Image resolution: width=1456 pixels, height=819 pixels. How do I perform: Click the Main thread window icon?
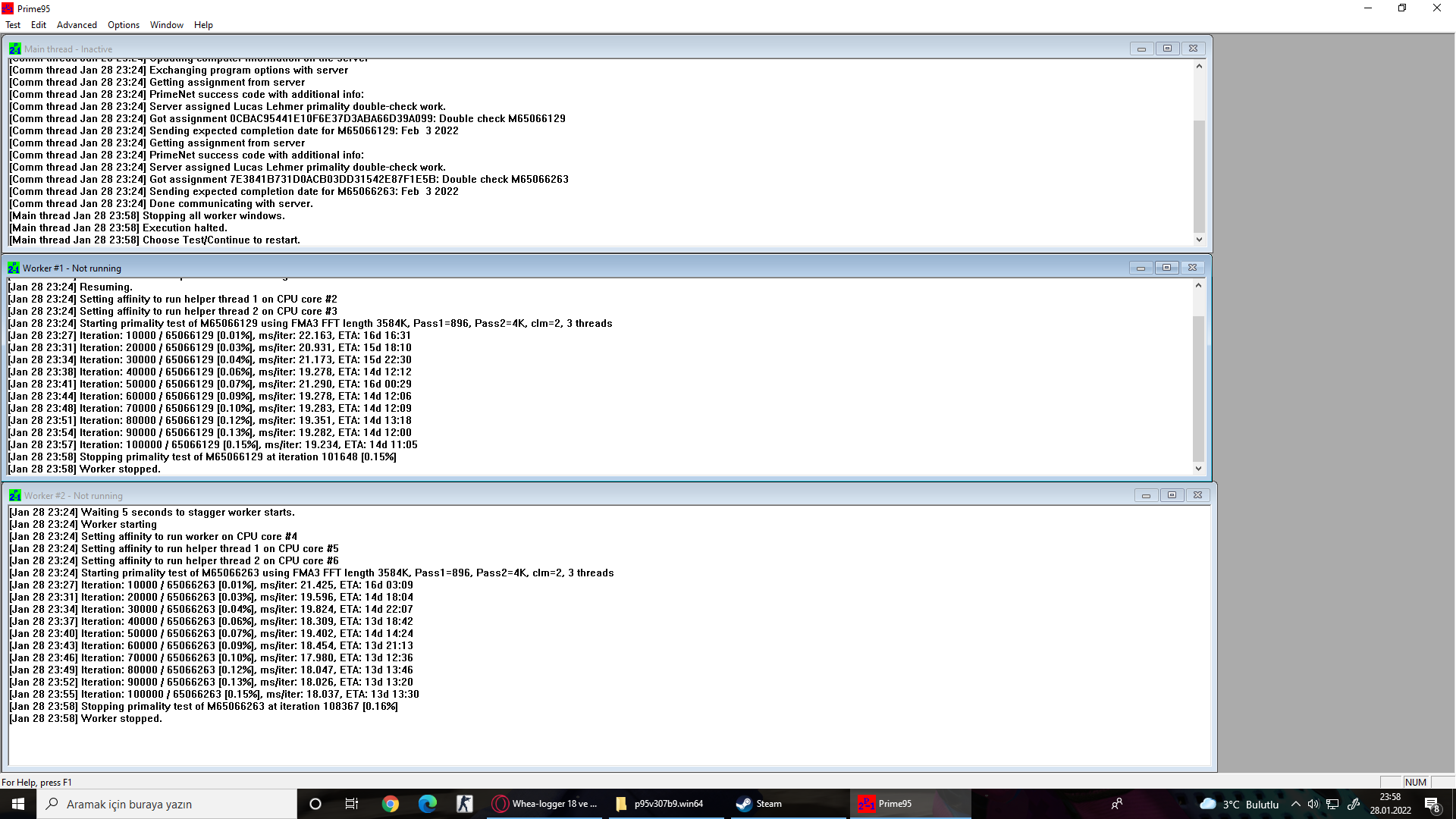14,49
